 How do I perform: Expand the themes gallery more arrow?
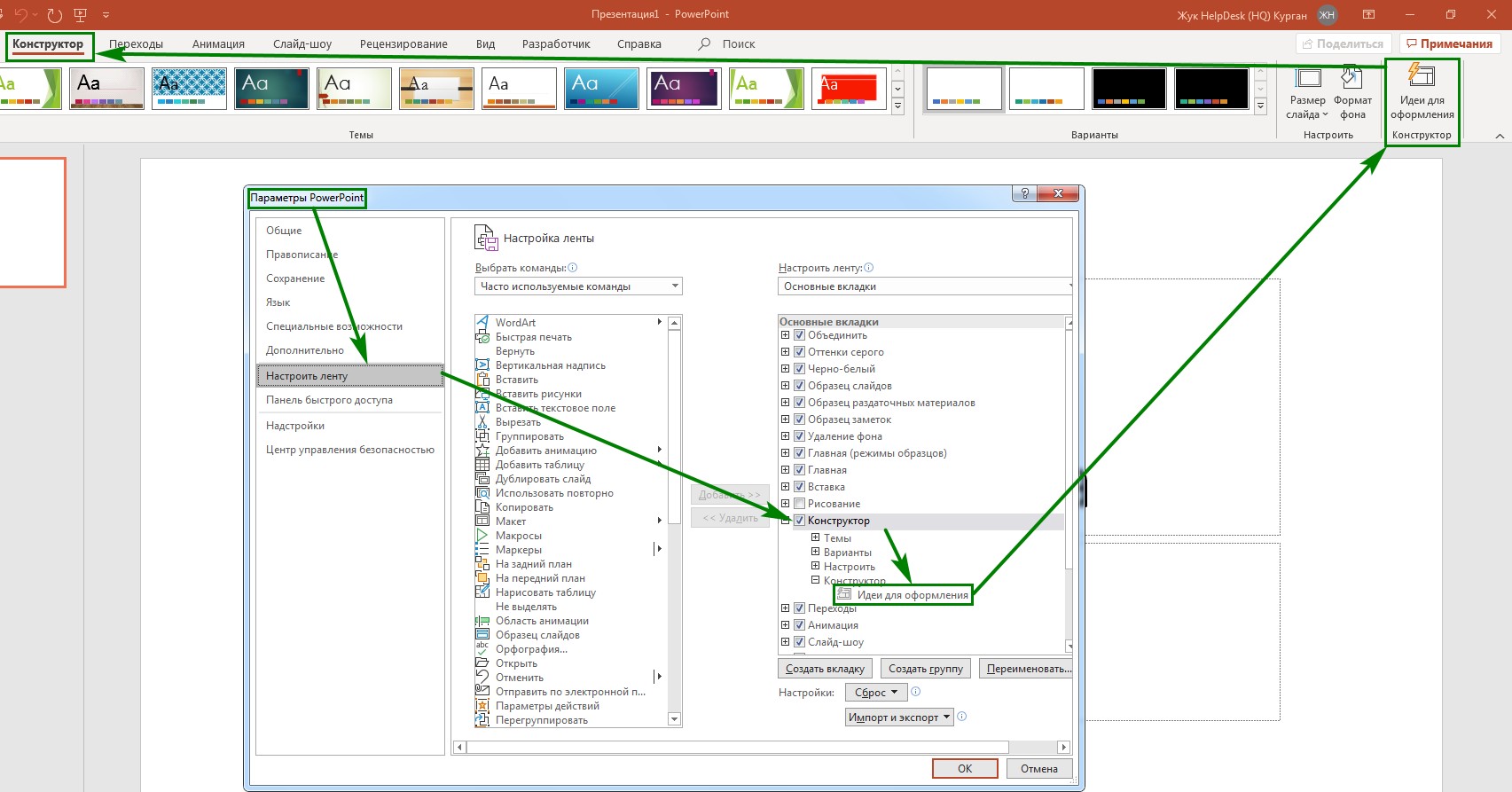(897, 106)
